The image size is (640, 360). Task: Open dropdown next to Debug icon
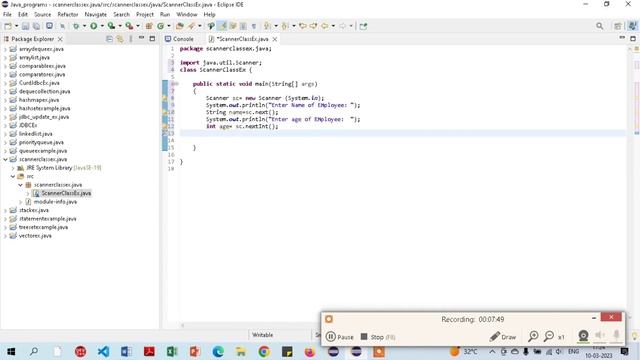pos(84,26)
